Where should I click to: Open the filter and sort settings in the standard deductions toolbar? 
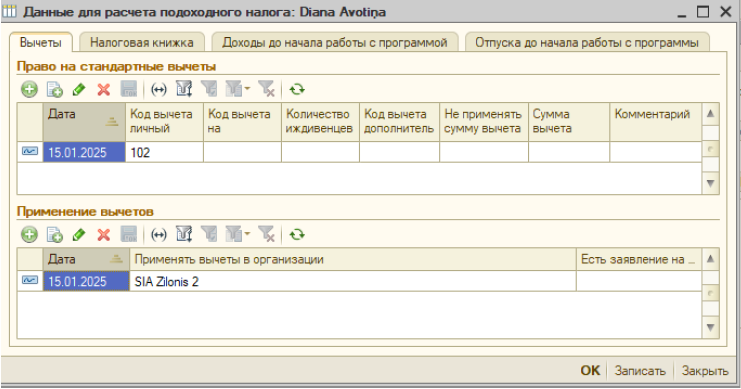pos(184,89)
